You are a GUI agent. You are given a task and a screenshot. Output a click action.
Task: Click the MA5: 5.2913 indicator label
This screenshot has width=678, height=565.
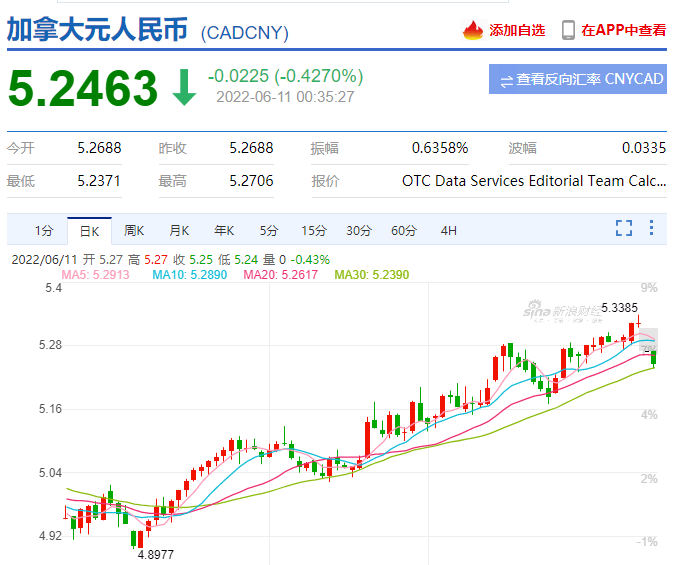point(96,275)
